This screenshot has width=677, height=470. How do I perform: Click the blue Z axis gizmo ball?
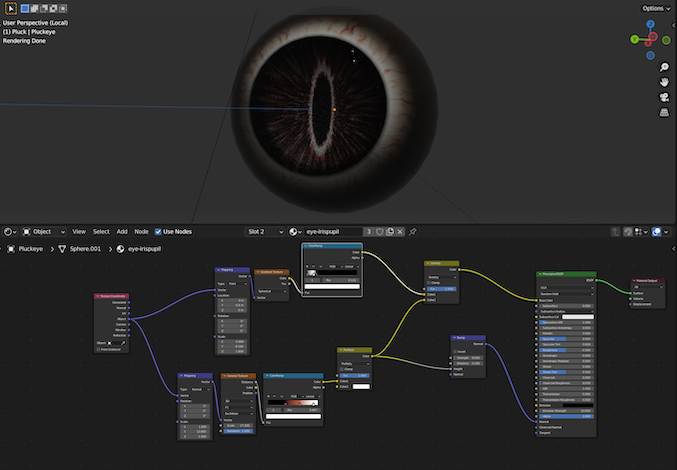651,25
